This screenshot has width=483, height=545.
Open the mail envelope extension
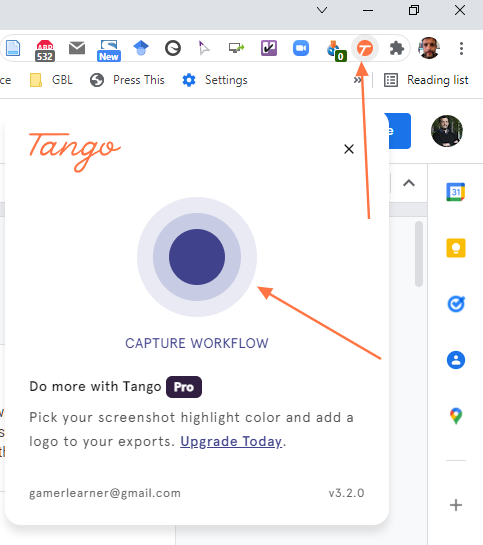click(x=77, y=48)
